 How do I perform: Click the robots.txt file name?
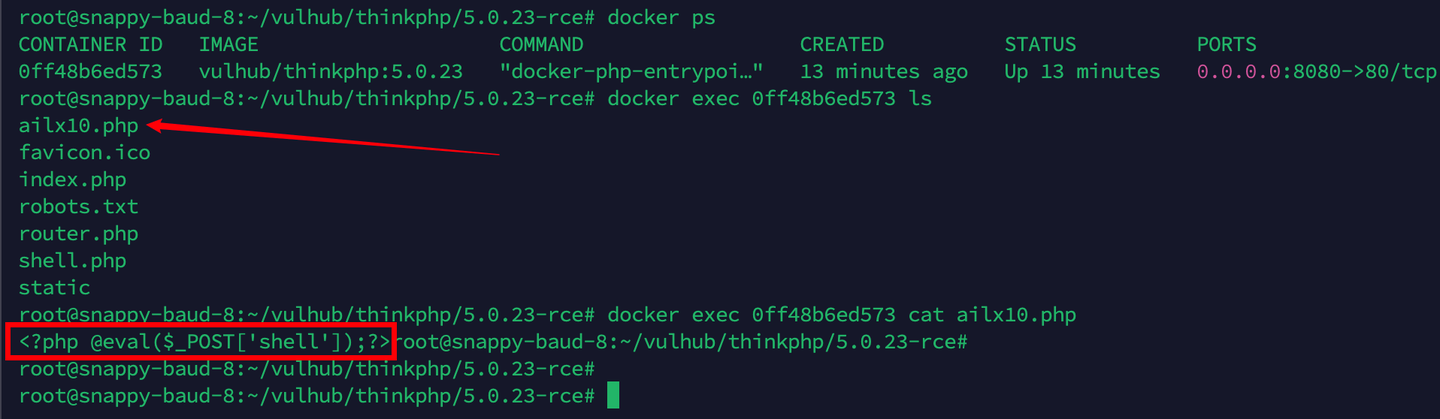point(78,207)
